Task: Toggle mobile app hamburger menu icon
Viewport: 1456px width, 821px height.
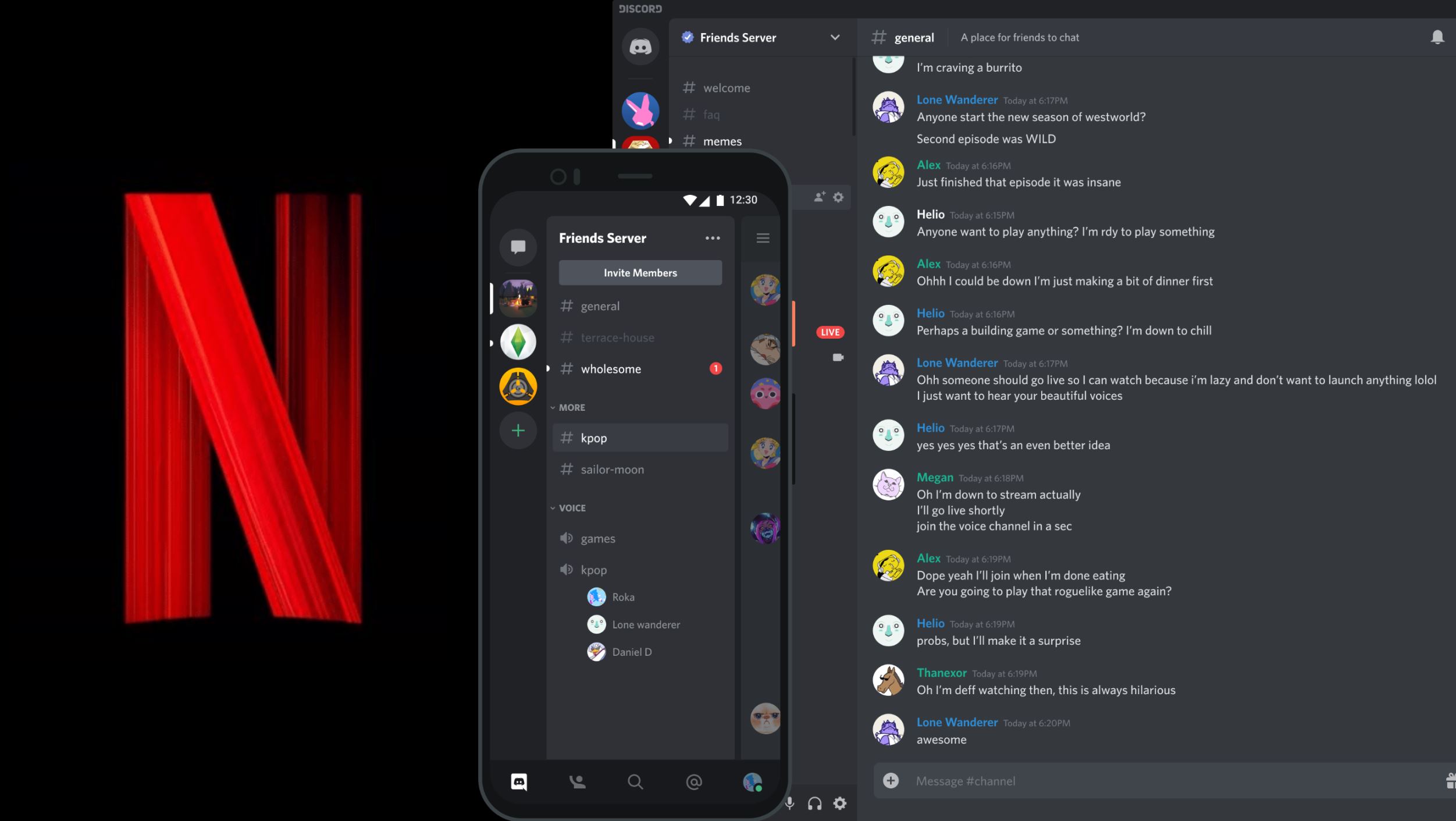Action: [x=763, y=238]
